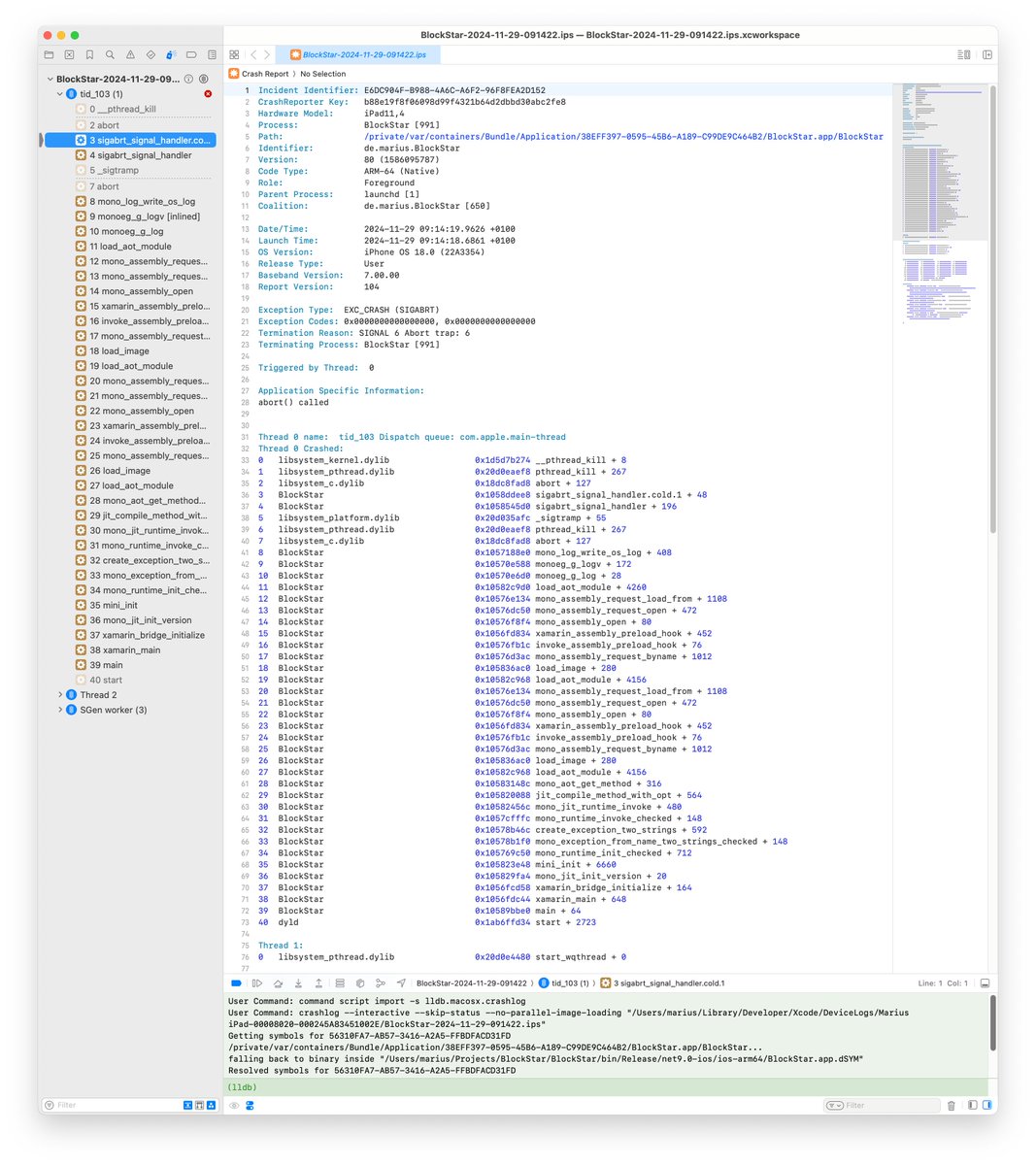Toggle the breakpoints activation button in debug bar
Image resolution: width=1036 pixels, height=1165 pixels.
click(236, 983)
